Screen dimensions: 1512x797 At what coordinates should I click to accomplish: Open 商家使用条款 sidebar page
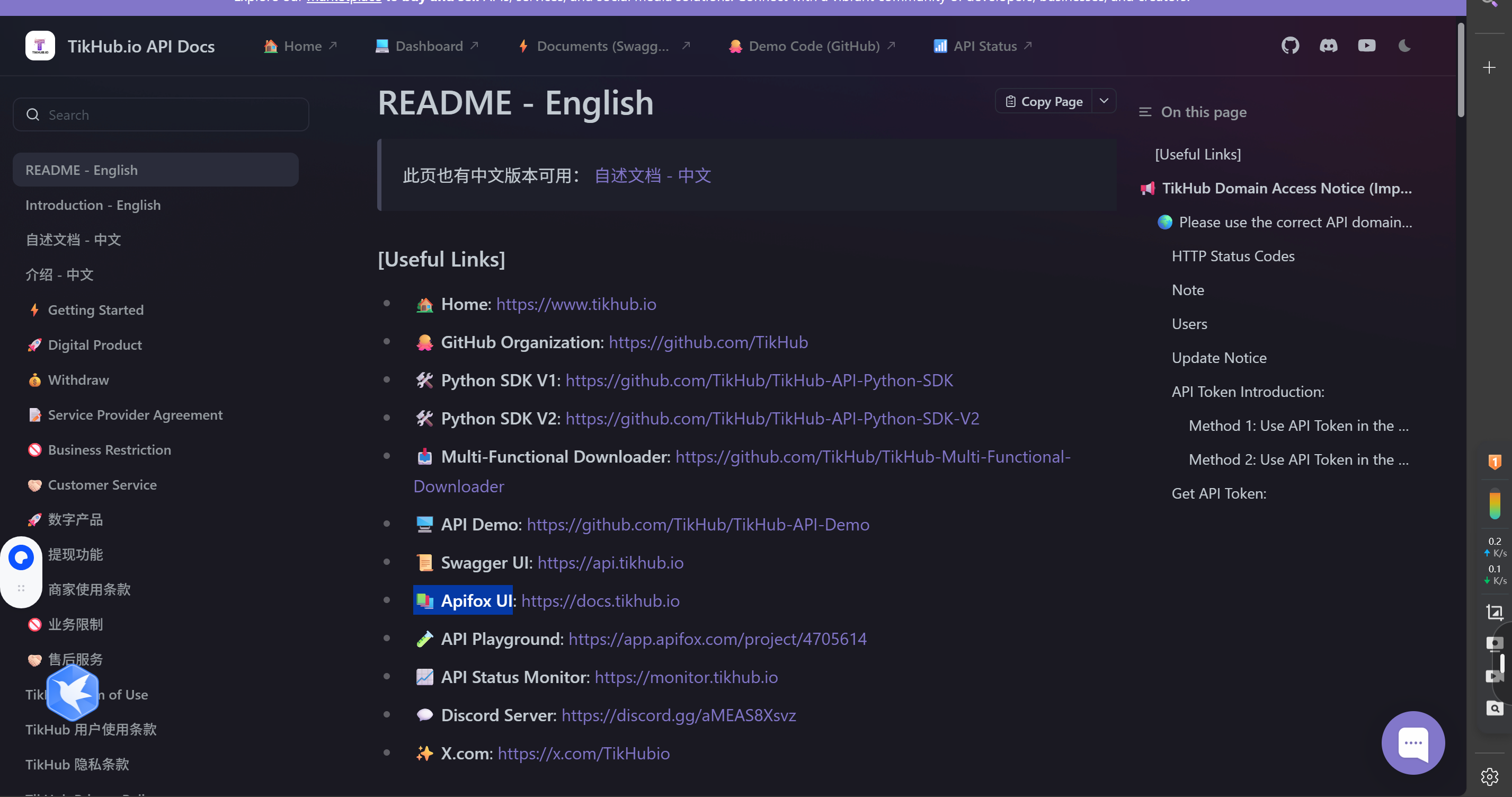(89, 590)
